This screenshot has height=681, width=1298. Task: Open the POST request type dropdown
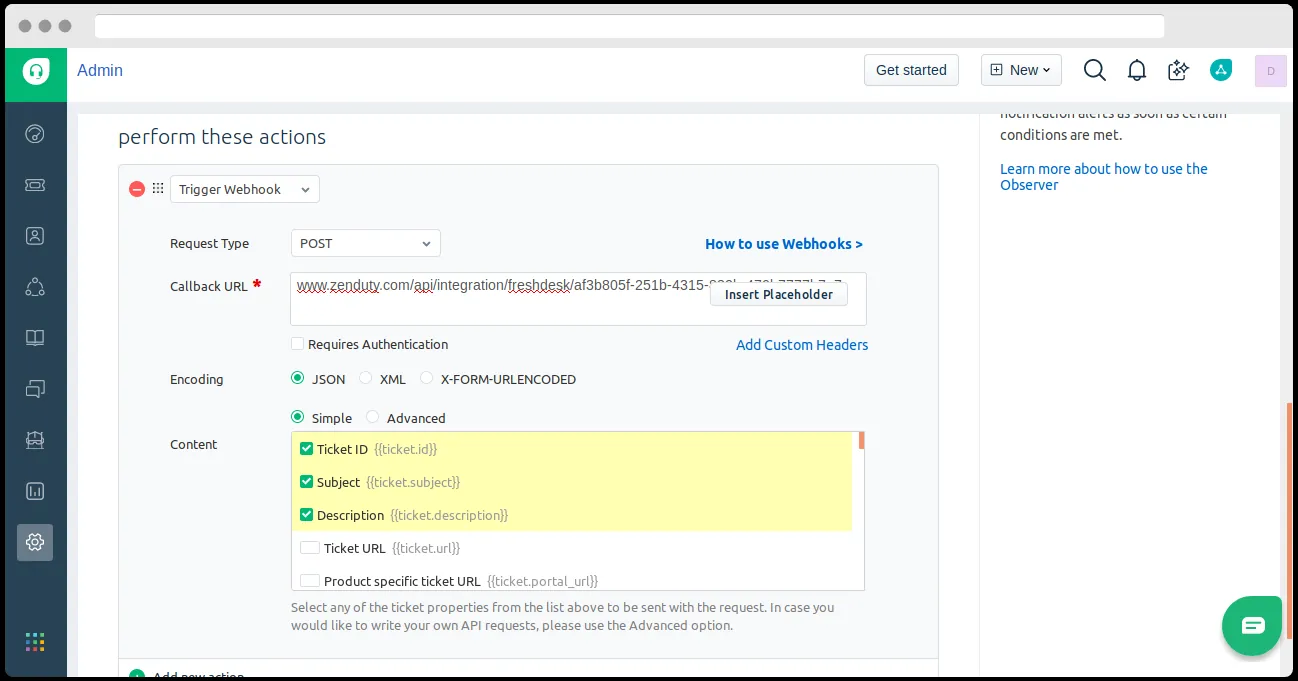point(366,243)
